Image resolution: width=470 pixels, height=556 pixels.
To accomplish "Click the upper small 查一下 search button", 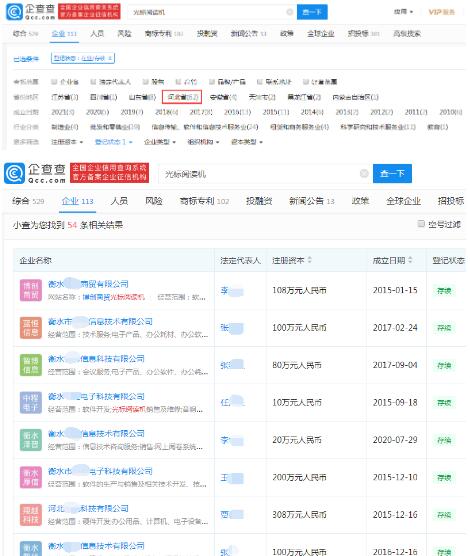I will [312, 12].
